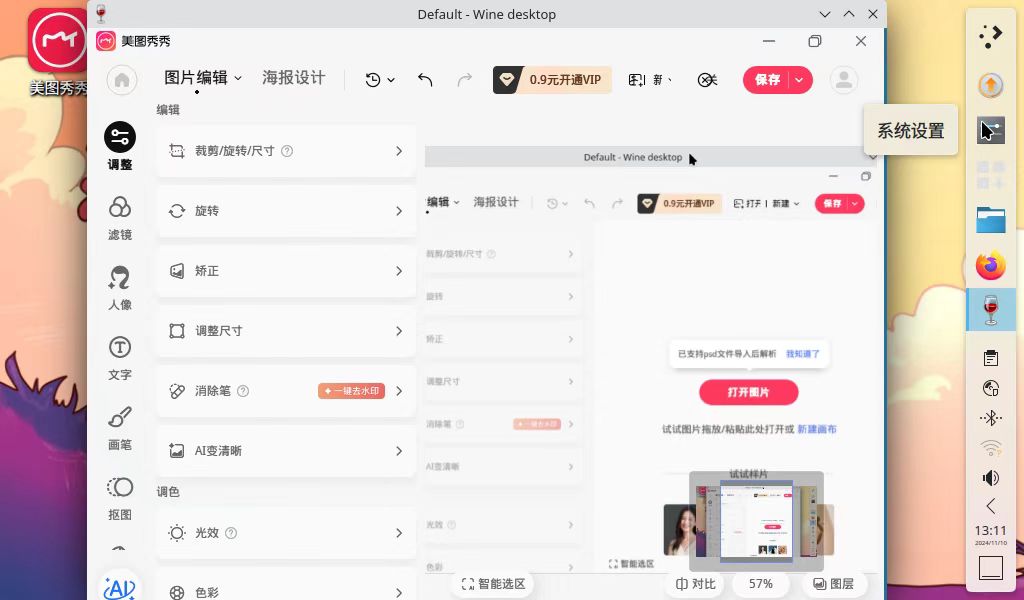Expand the 消除笔 row
1024x600 pixels.
point(286,391)
